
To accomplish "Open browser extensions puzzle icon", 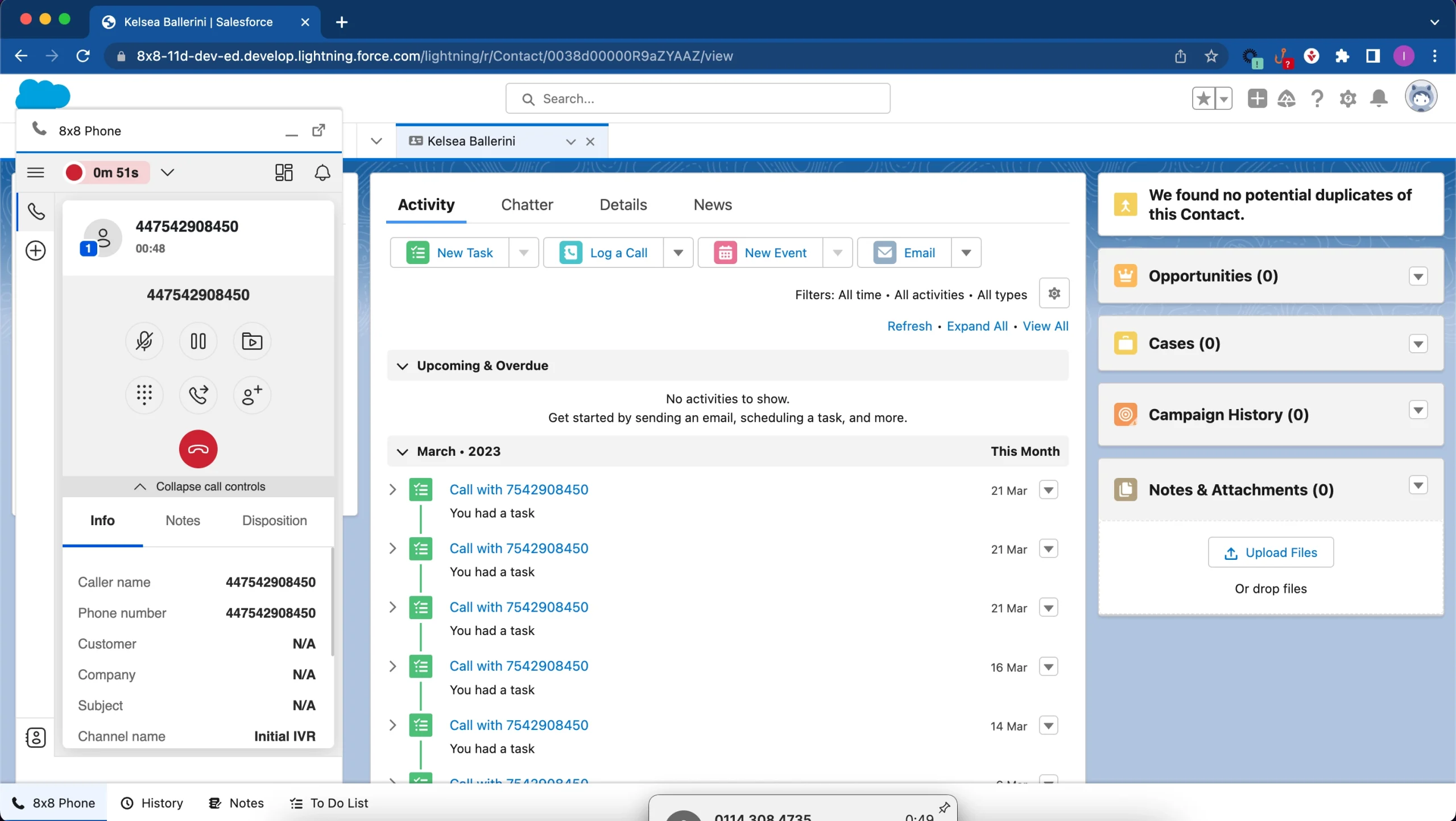I will 1342,56.
